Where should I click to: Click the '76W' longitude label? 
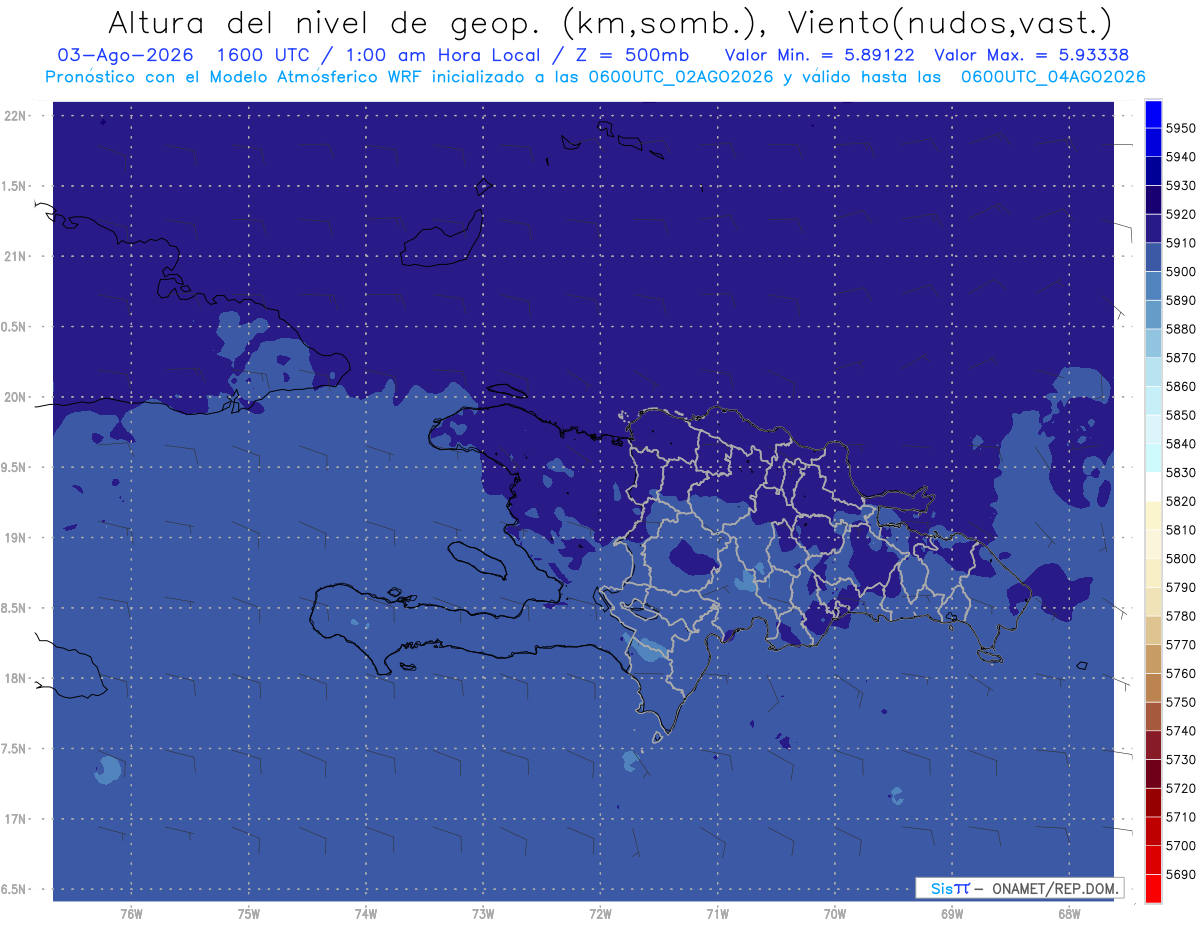point(131,914)
